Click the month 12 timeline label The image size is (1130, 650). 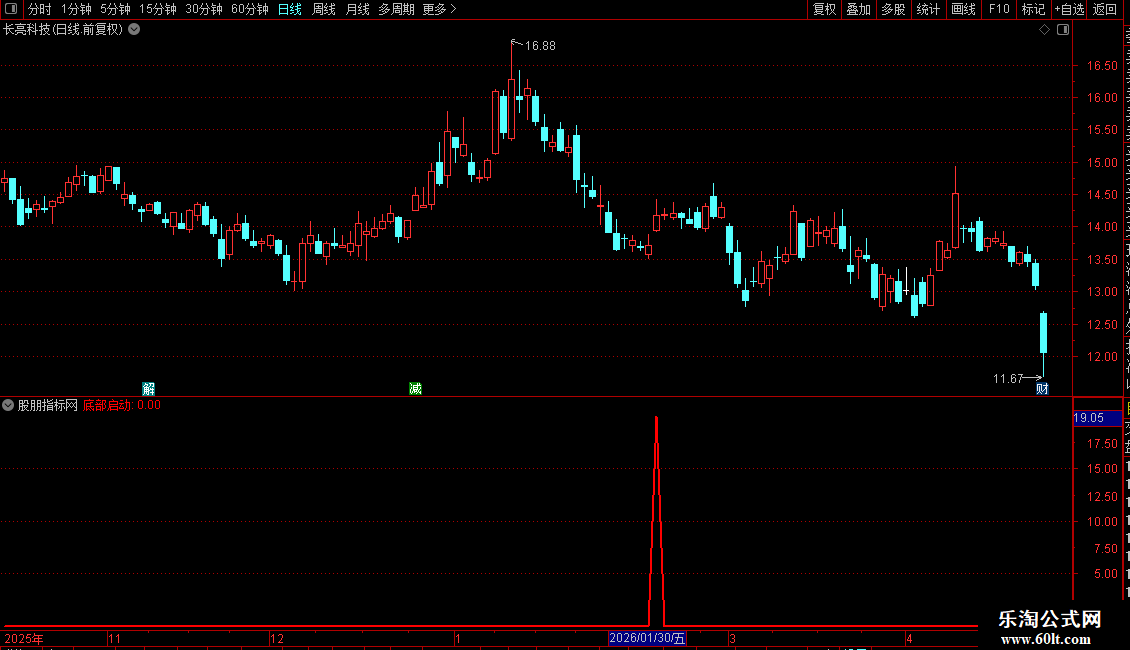(x=277, y=638)
